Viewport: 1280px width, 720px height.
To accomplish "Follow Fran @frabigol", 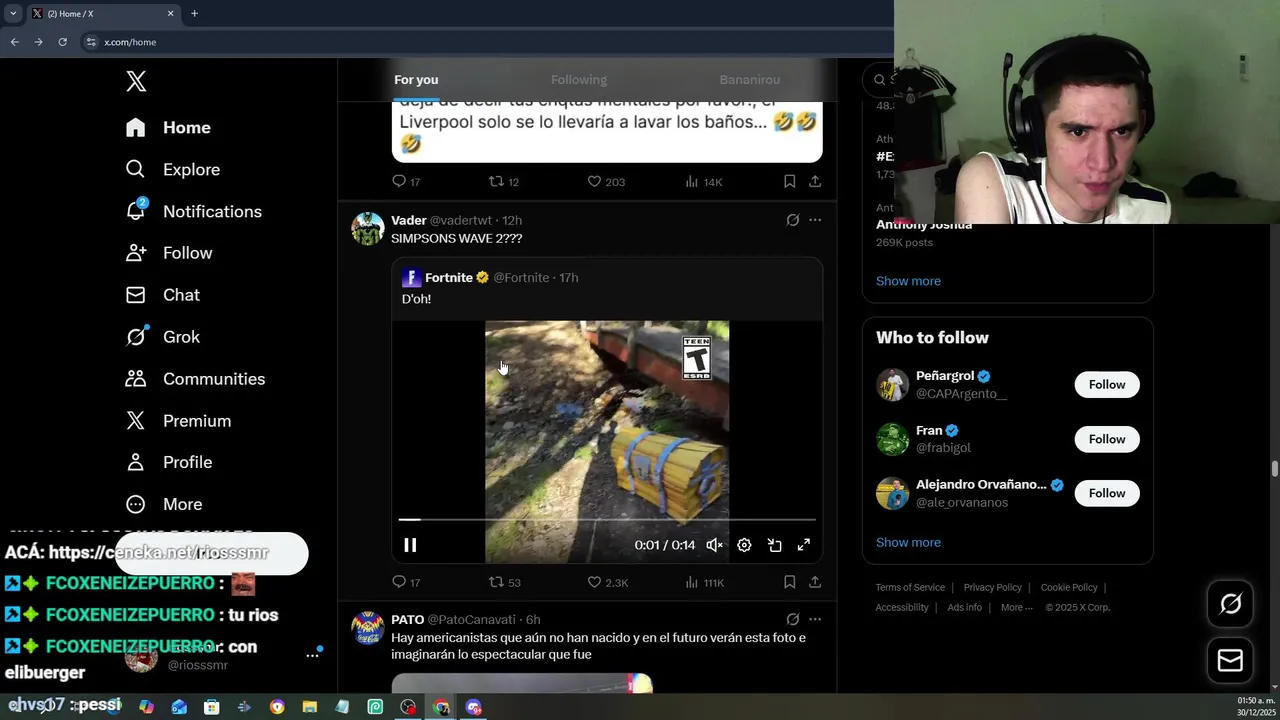I will coord(1107,439).
